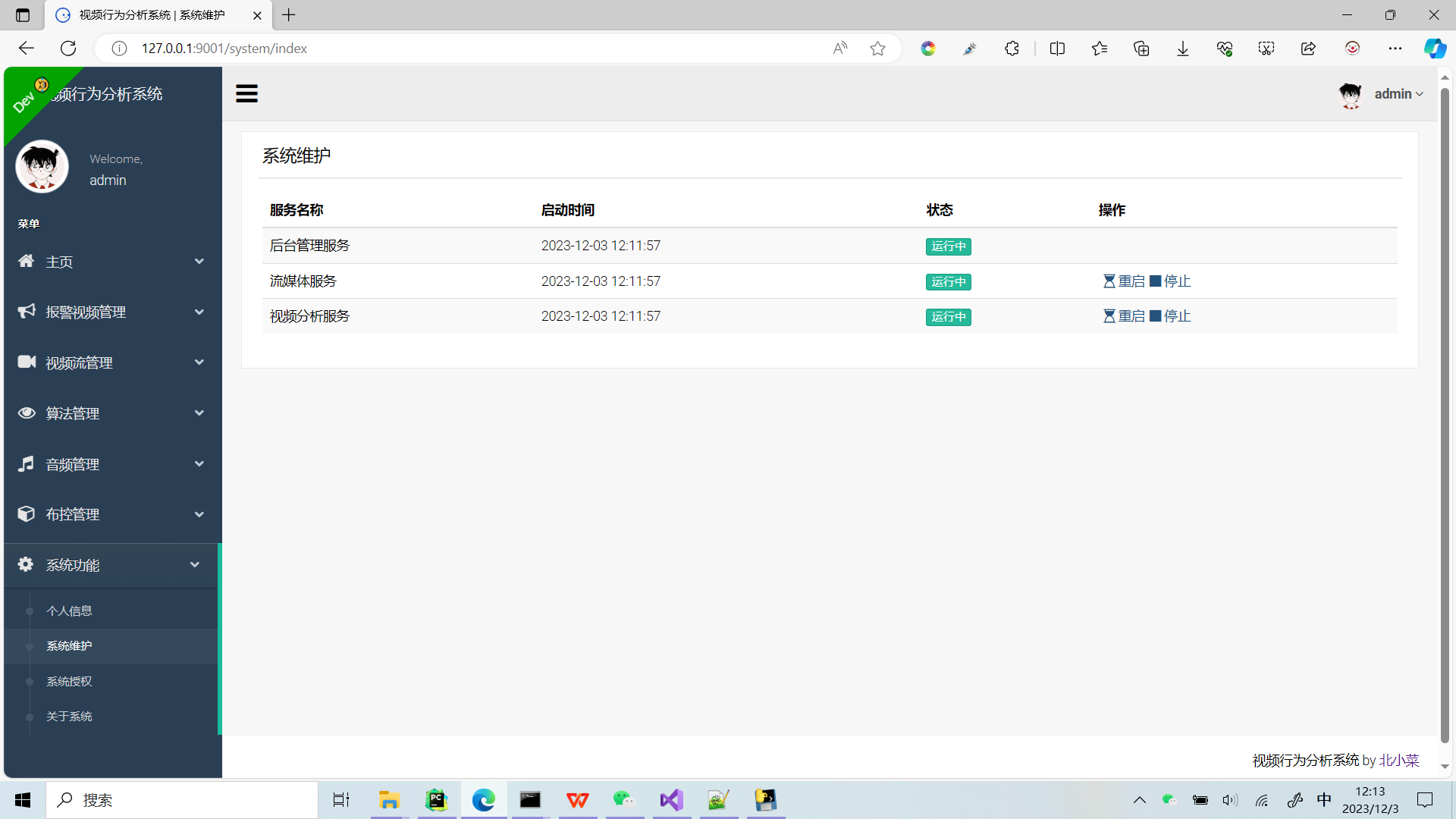This screenshot has height=819, width=1456.
Task: Add page to favorites star icon
Action: (x=877, y=49)
